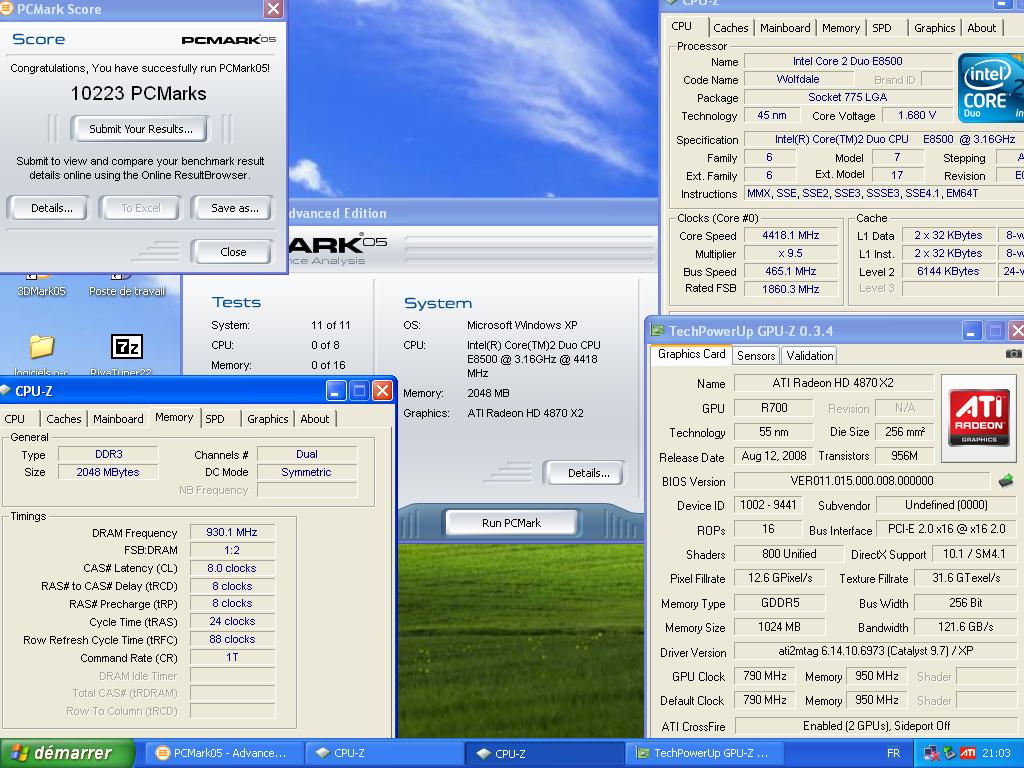
Task: Click the memory Type DDR3 field
Action: [108, 454]
